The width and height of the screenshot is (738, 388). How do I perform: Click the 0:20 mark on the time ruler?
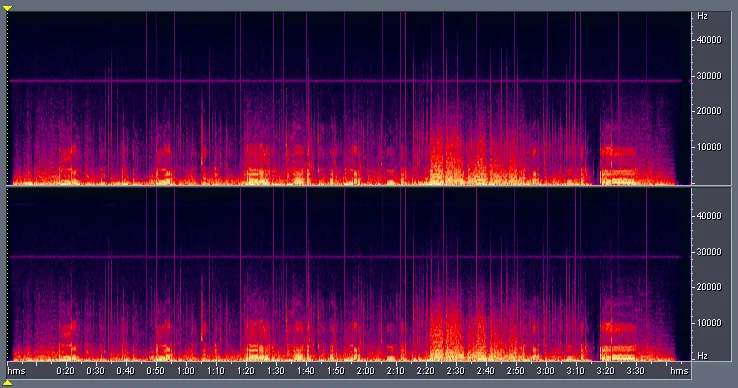pyautogui.click(x=65, y=371)
